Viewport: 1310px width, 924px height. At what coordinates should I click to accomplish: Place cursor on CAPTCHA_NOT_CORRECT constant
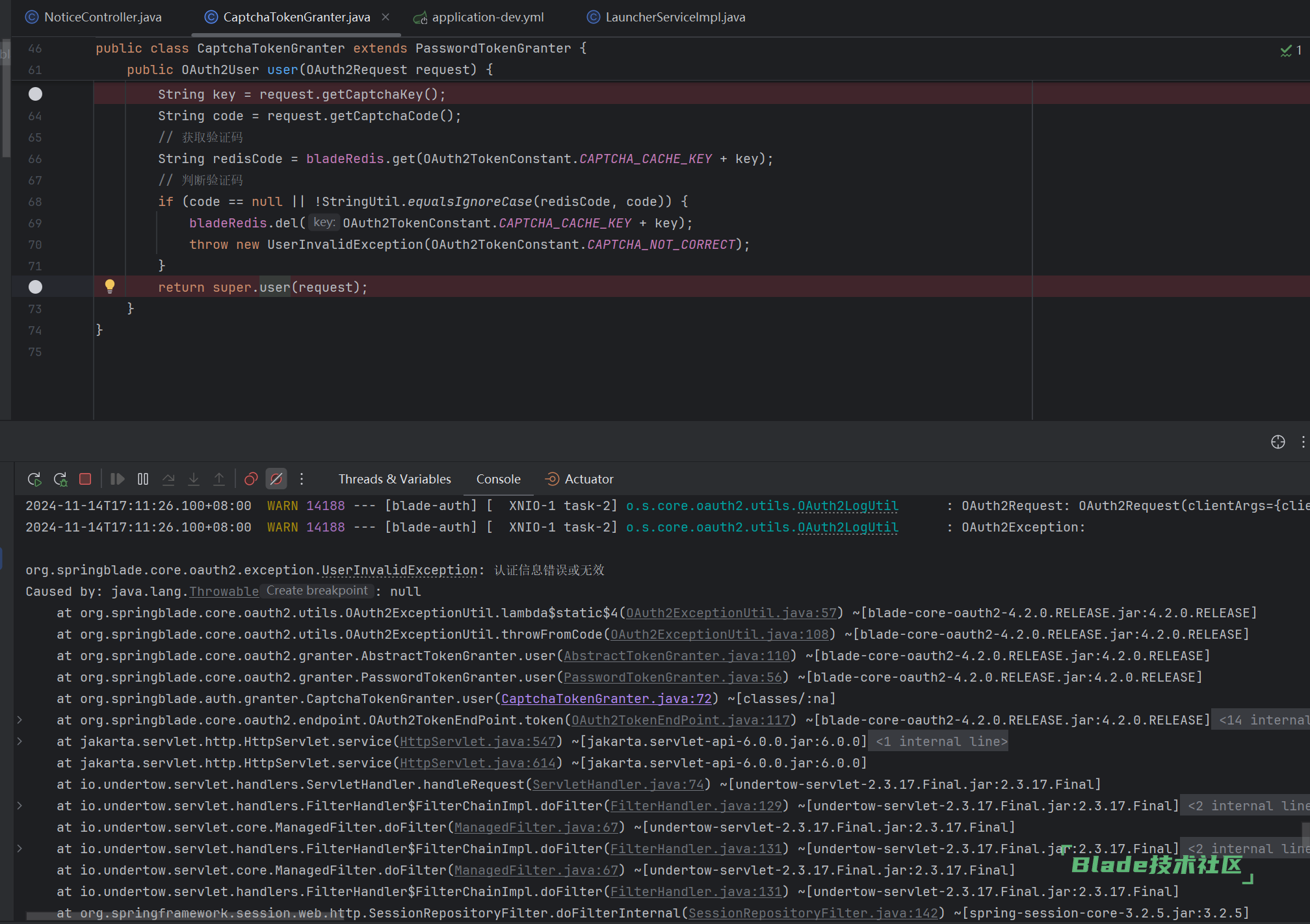[661, 244]
